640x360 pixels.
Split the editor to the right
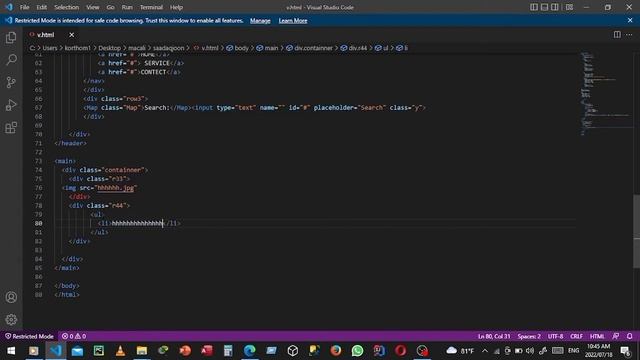[617, 35]
